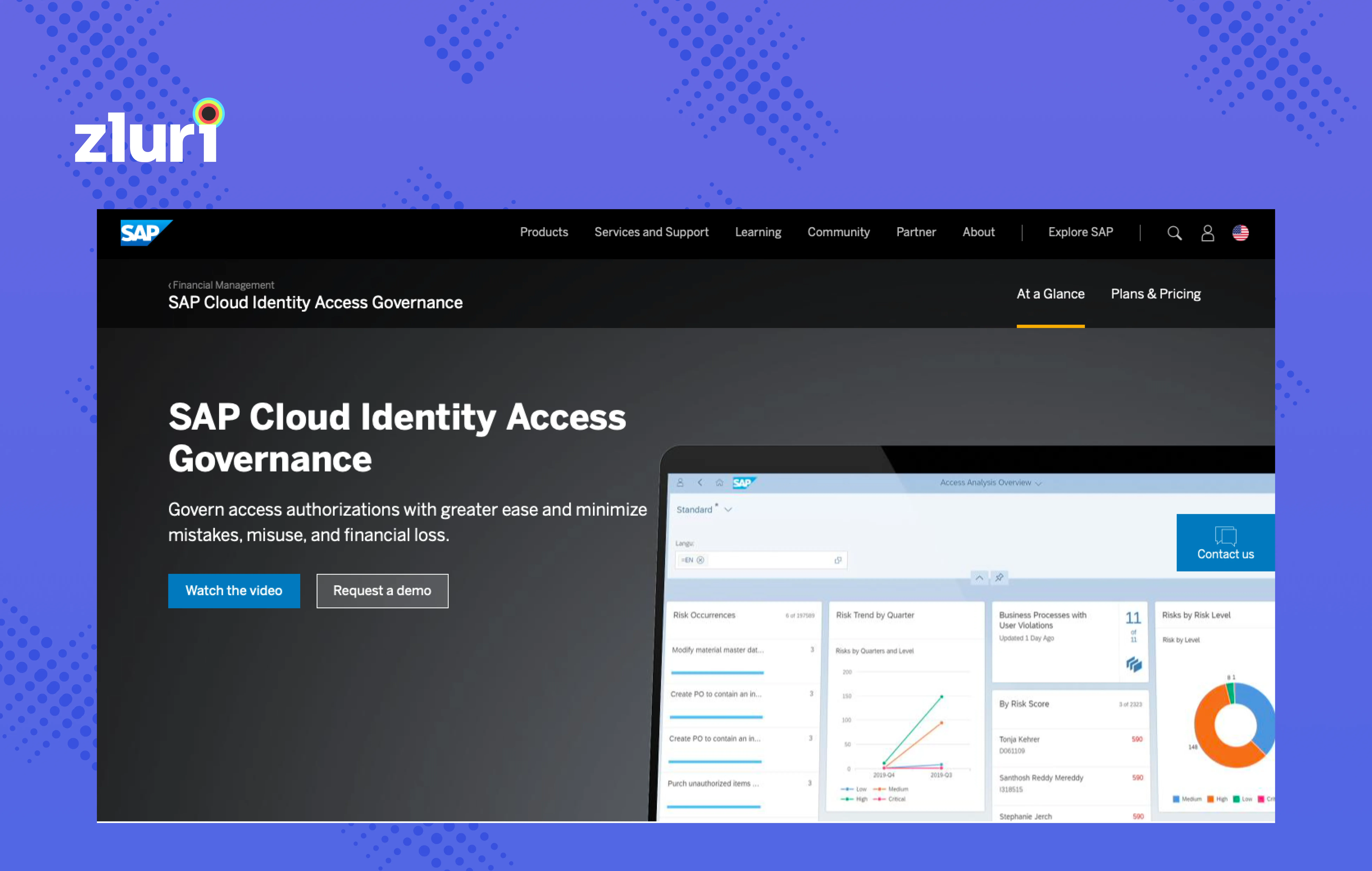Click the Langu input field

[761, 560]
